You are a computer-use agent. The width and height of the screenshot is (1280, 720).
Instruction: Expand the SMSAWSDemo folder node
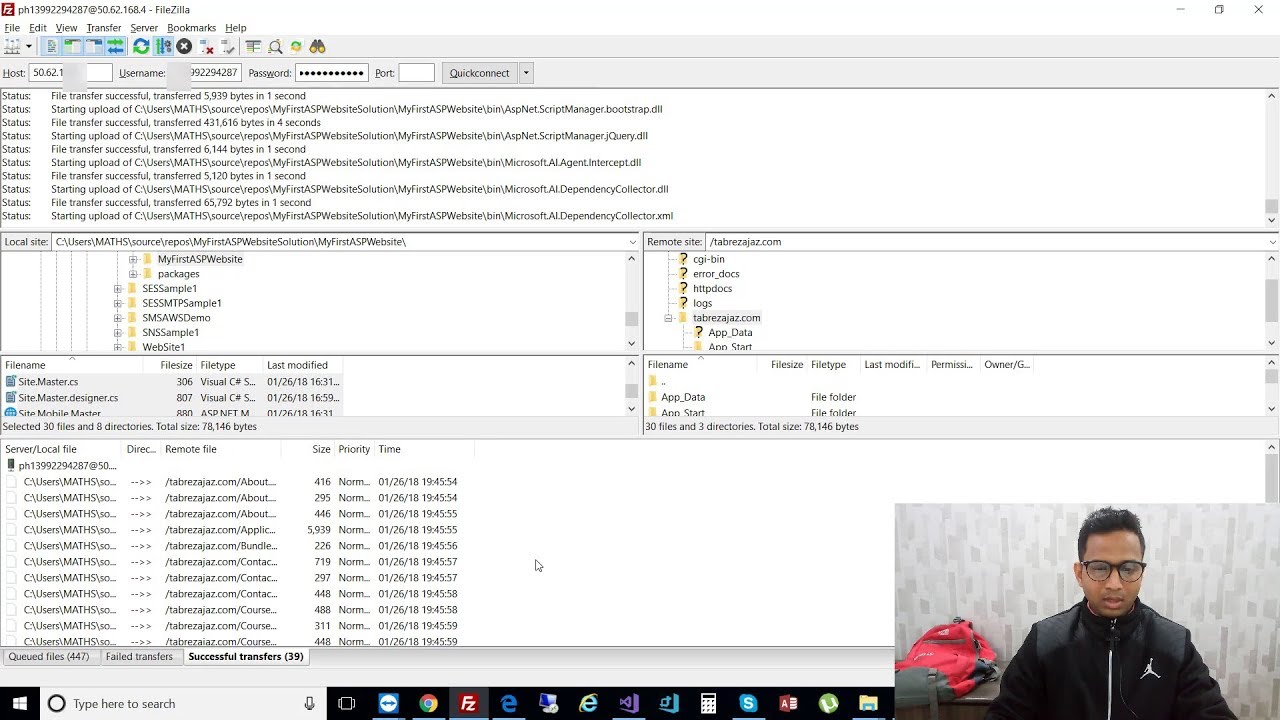pos(118,318)
